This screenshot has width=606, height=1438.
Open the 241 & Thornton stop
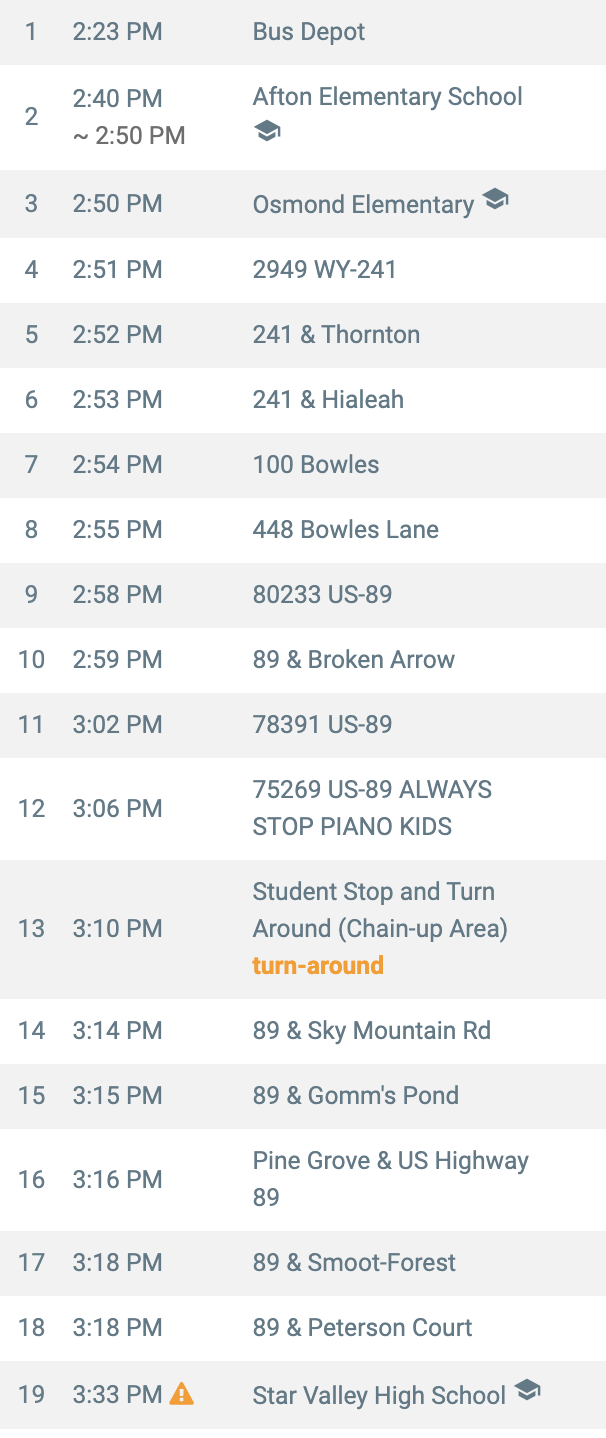[303, 334]
